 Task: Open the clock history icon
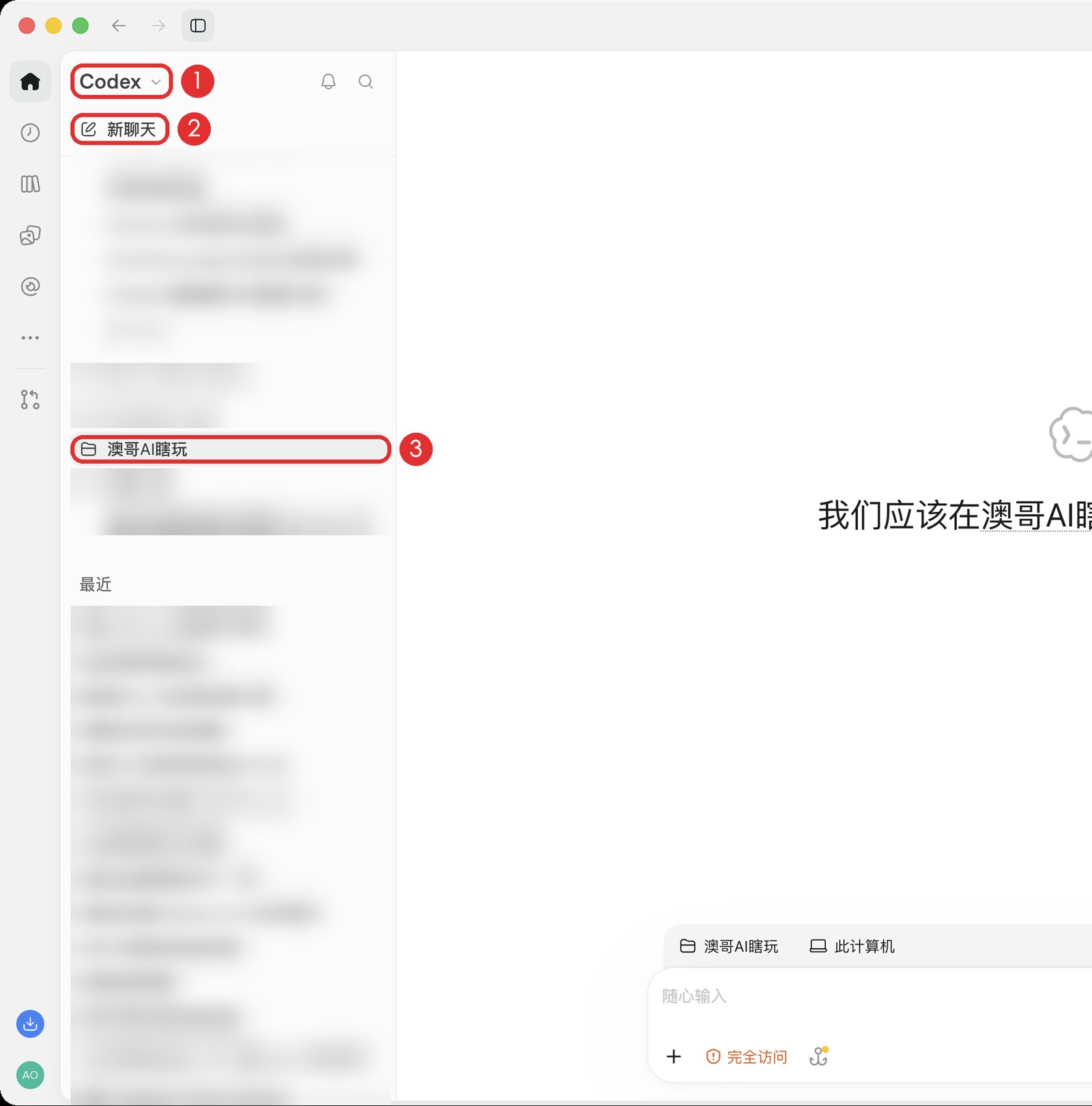pyautogui.click(x=30, y=133)
